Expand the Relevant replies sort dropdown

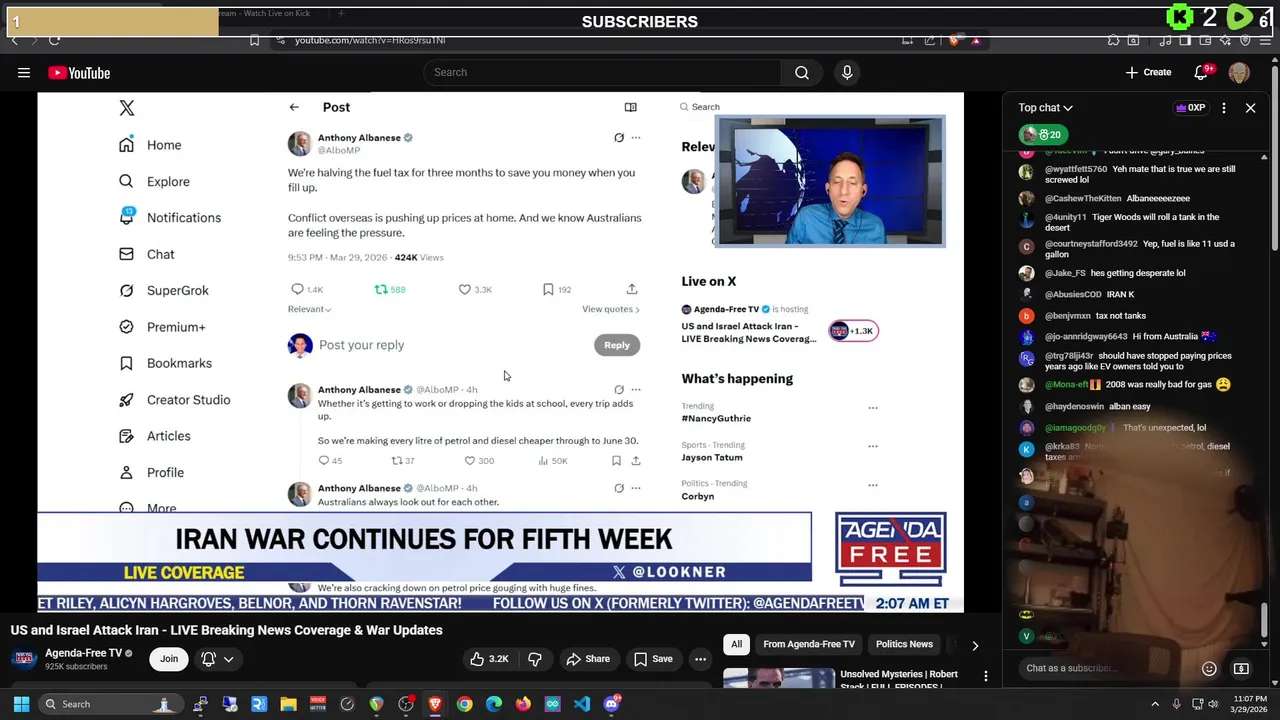tap(309, 309)
